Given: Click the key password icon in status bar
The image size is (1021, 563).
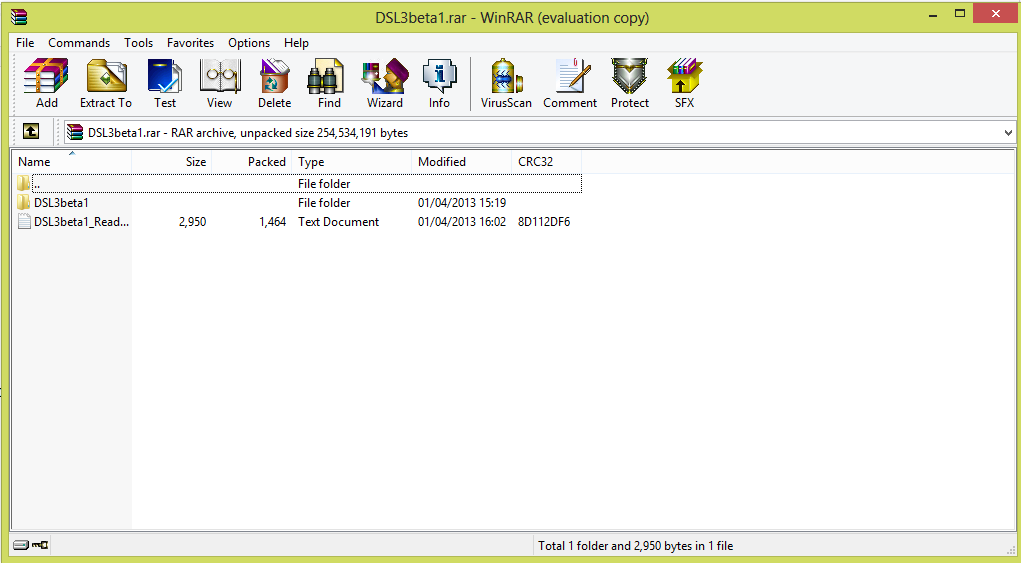Looking at the screenshot, I should coord(40,545).
